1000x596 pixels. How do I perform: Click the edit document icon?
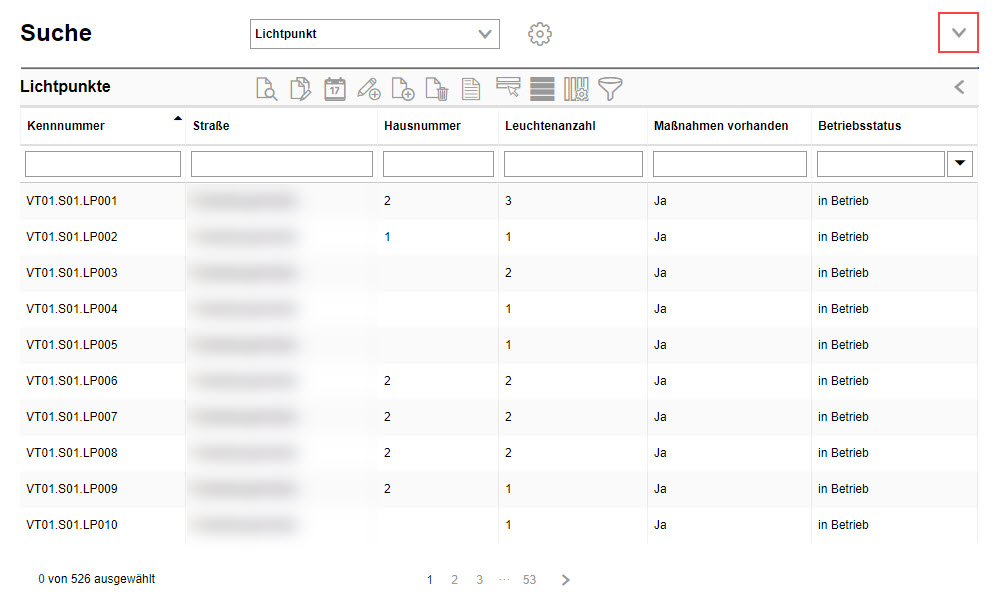tap(300, 88)
